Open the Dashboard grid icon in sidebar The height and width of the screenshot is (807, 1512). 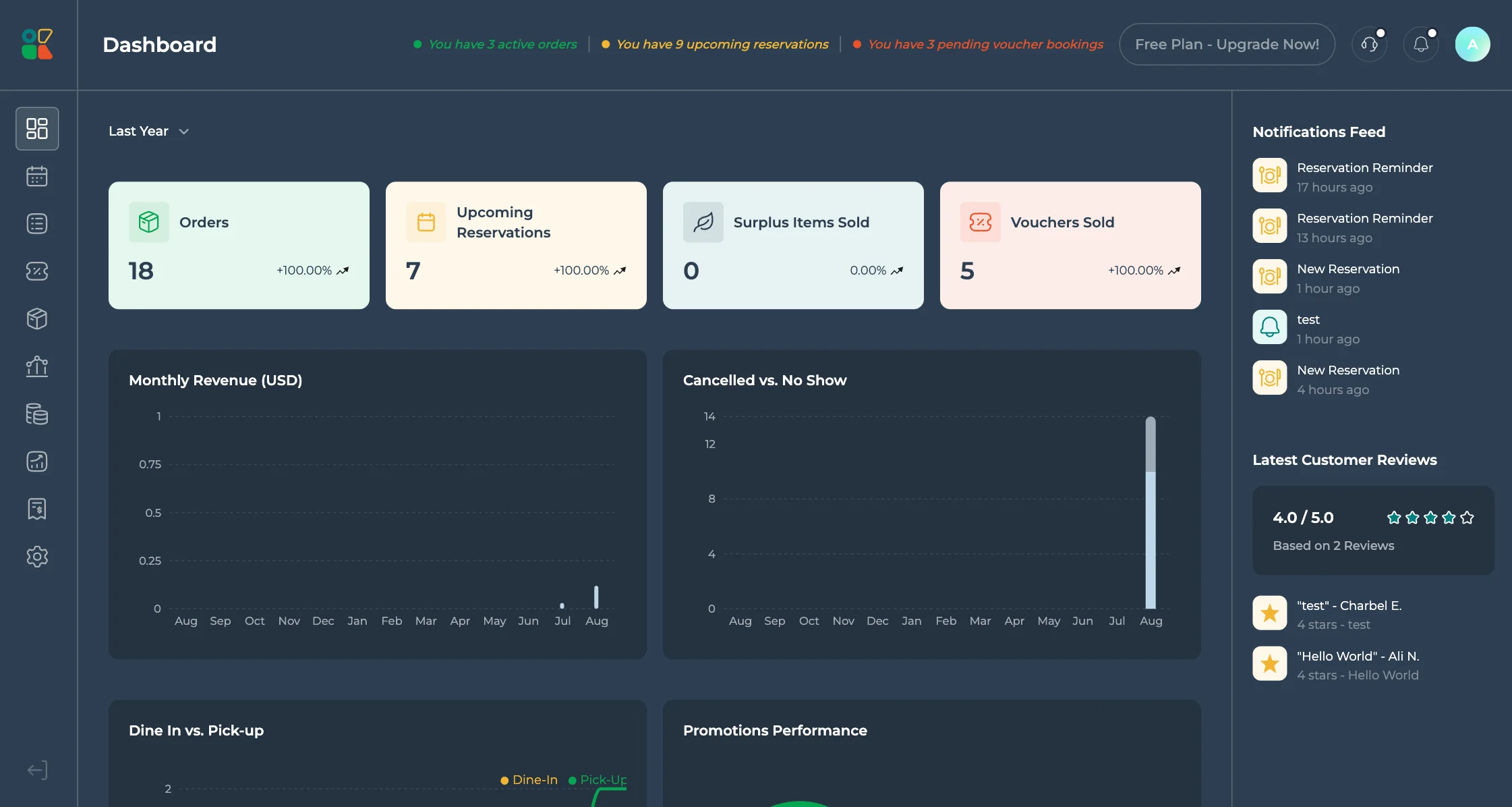pyautogui.click(x=37, y=128)
